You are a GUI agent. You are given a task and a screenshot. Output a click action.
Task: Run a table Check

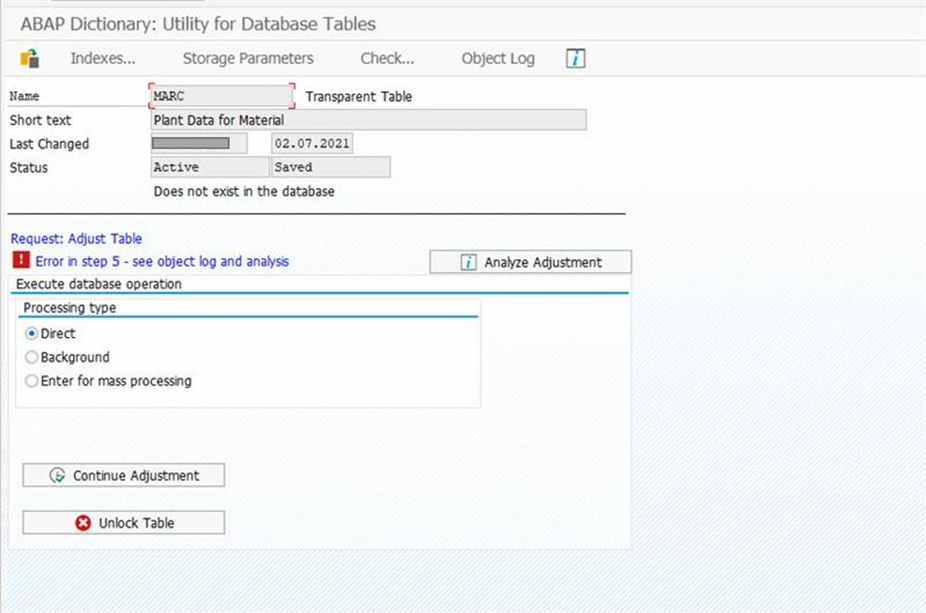386,58
